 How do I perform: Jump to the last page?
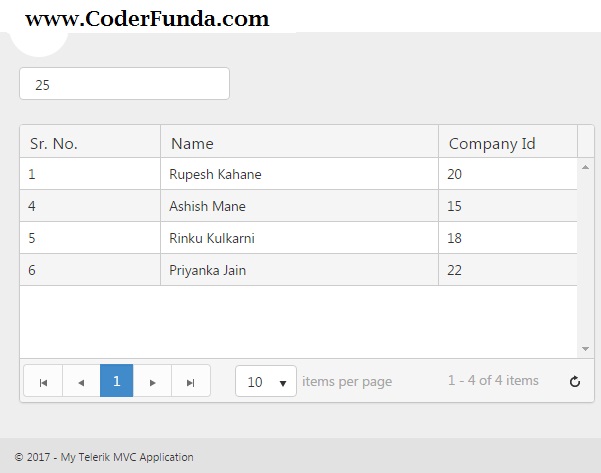point(191,381)
